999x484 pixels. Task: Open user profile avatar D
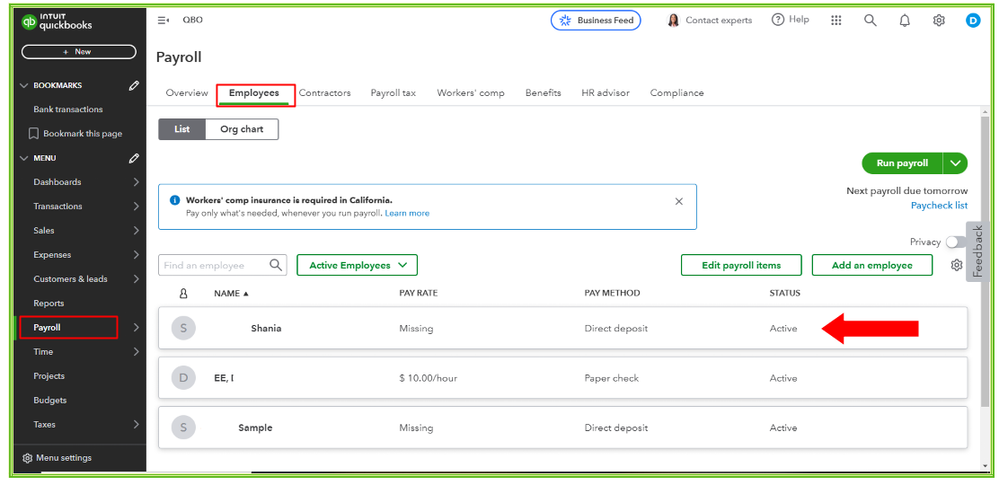(x=973, y=20)
